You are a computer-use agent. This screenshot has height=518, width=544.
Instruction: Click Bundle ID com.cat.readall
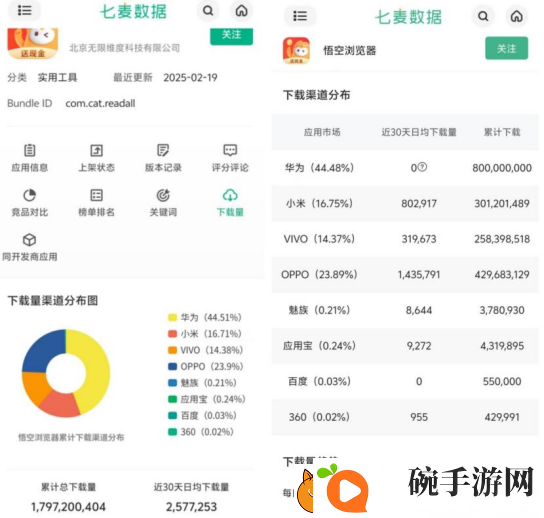coord(100,103)
